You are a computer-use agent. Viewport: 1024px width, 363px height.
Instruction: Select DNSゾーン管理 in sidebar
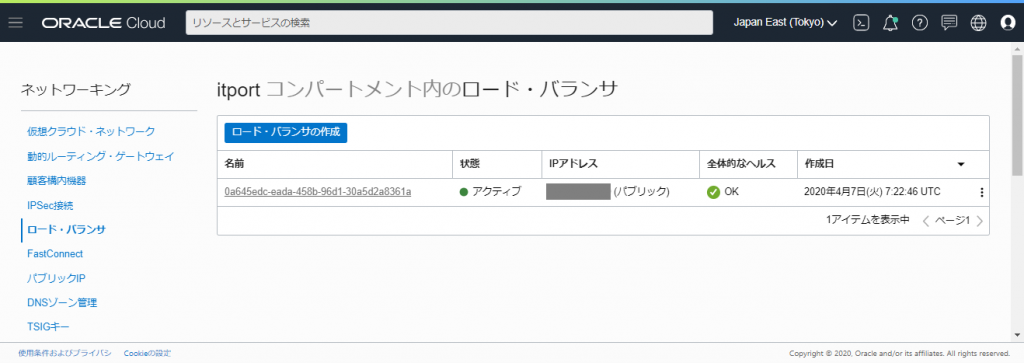62,302
